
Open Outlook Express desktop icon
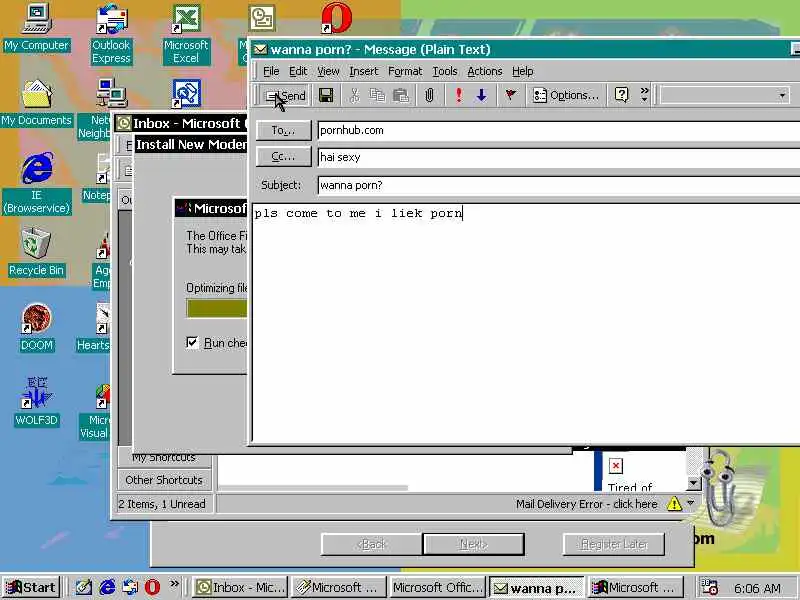[x=111, y=35]
